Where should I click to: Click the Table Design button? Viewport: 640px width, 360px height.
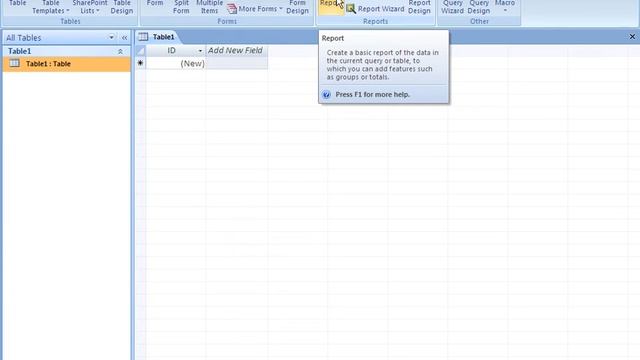coord(122,7)
